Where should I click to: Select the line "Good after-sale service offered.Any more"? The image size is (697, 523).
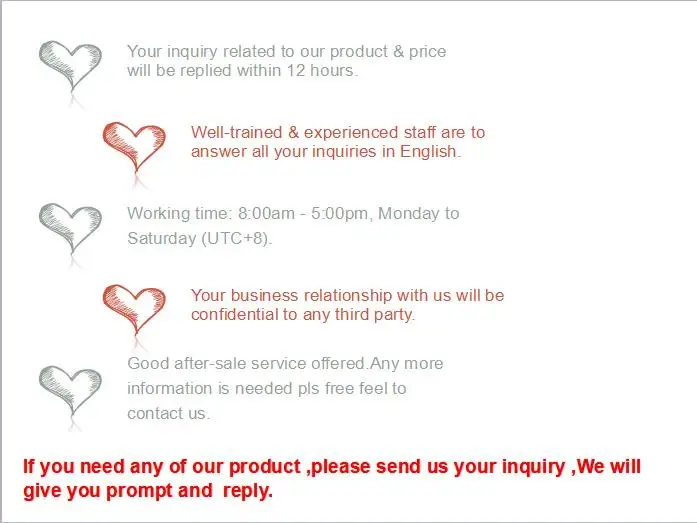285,363
